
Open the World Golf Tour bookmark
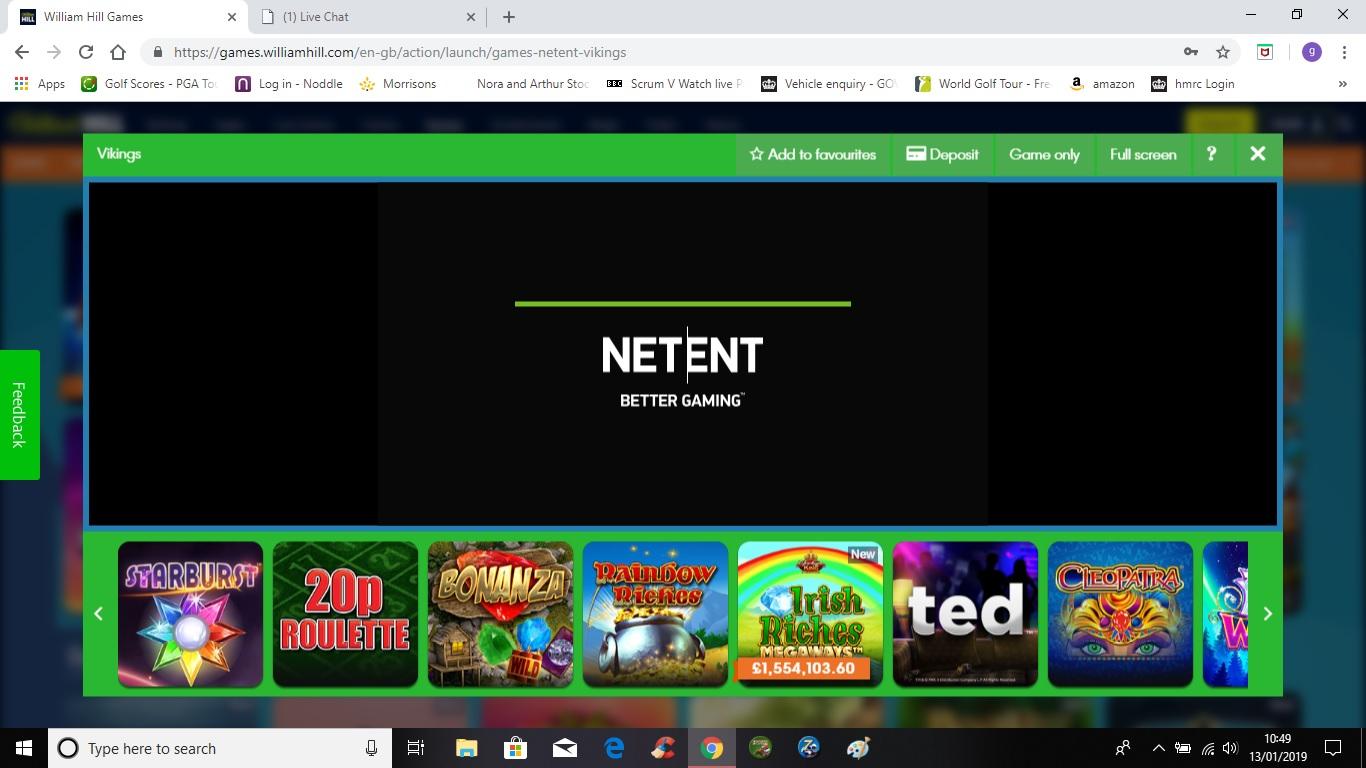(x=982, y=84)
